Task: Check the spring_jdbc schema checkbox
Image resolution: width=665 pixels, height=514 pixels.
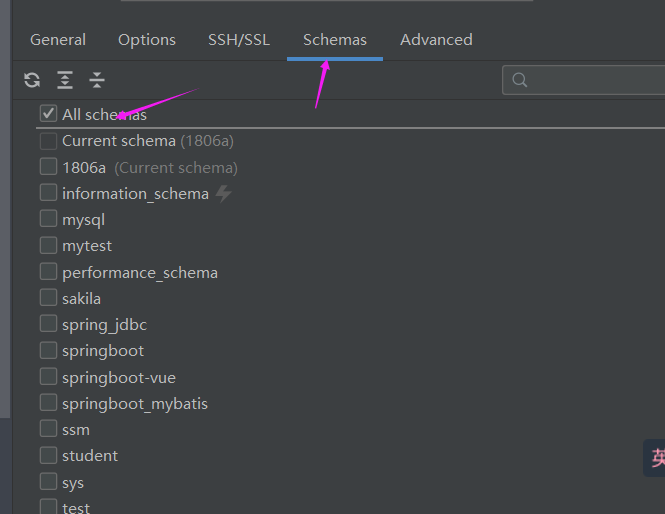Action: click(48, 324)
